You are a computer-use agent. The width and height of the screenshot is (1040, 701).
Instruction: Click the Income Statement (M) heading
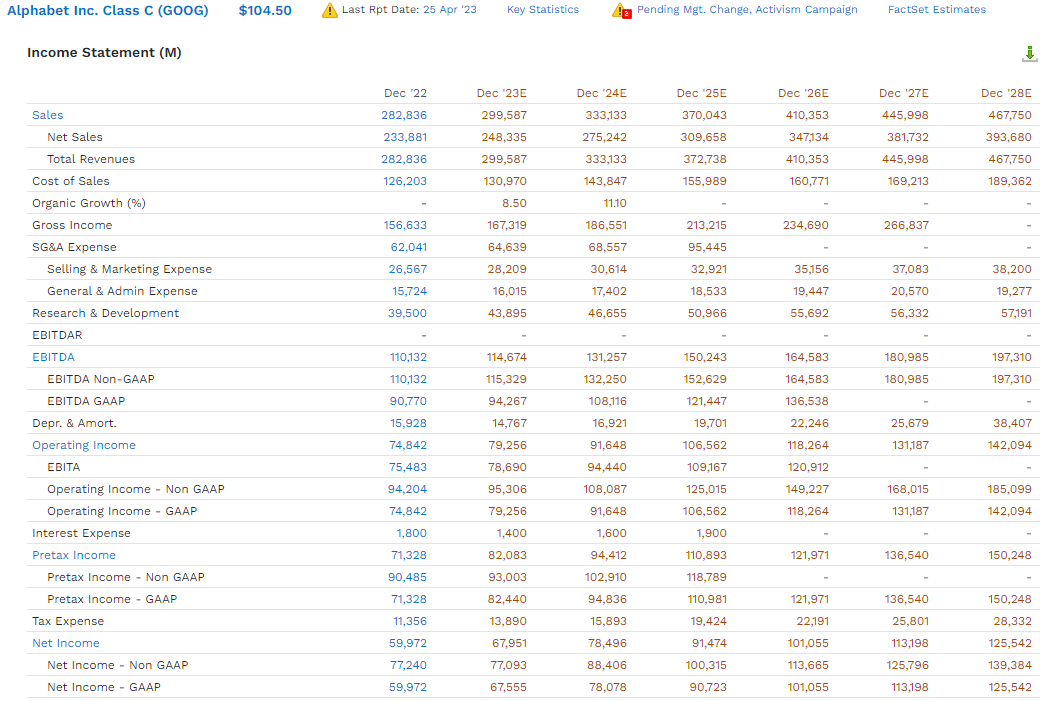[104, 52]
